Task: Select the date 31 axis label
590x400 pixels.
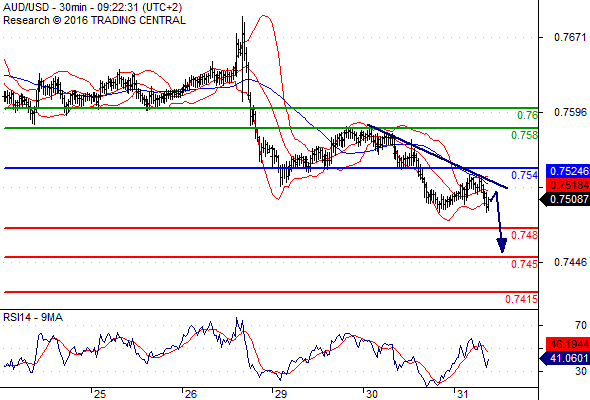Action: (x=462, y=394)
